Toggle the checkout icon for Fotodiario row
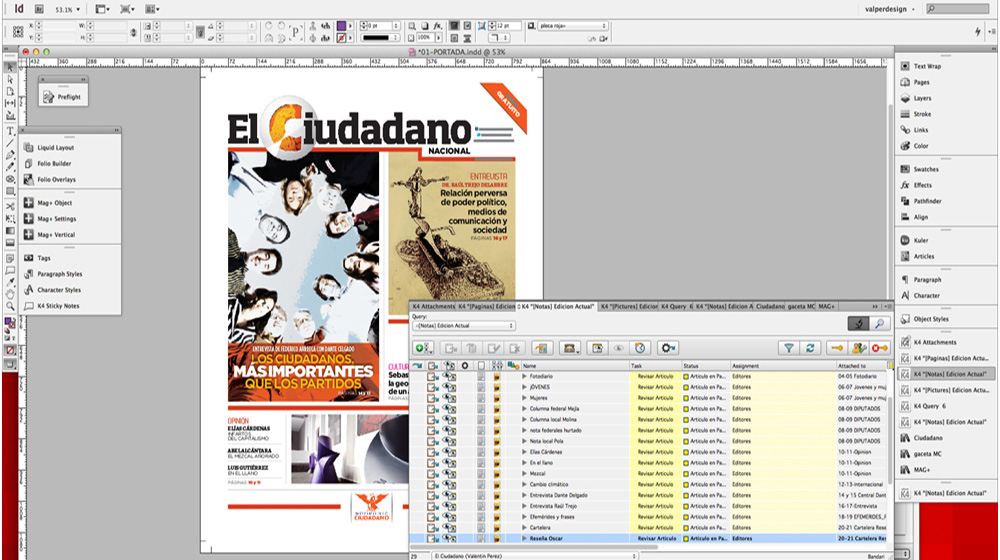The width and height of the screenshot is (1000, 560). click(433, 376)
